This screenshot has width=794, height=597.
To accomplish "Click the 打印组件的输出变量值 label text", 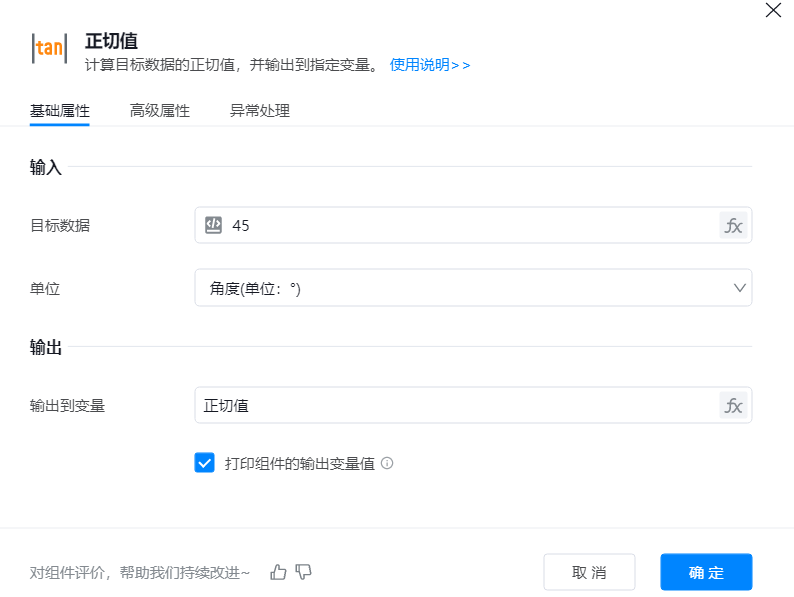I will 299,463.
